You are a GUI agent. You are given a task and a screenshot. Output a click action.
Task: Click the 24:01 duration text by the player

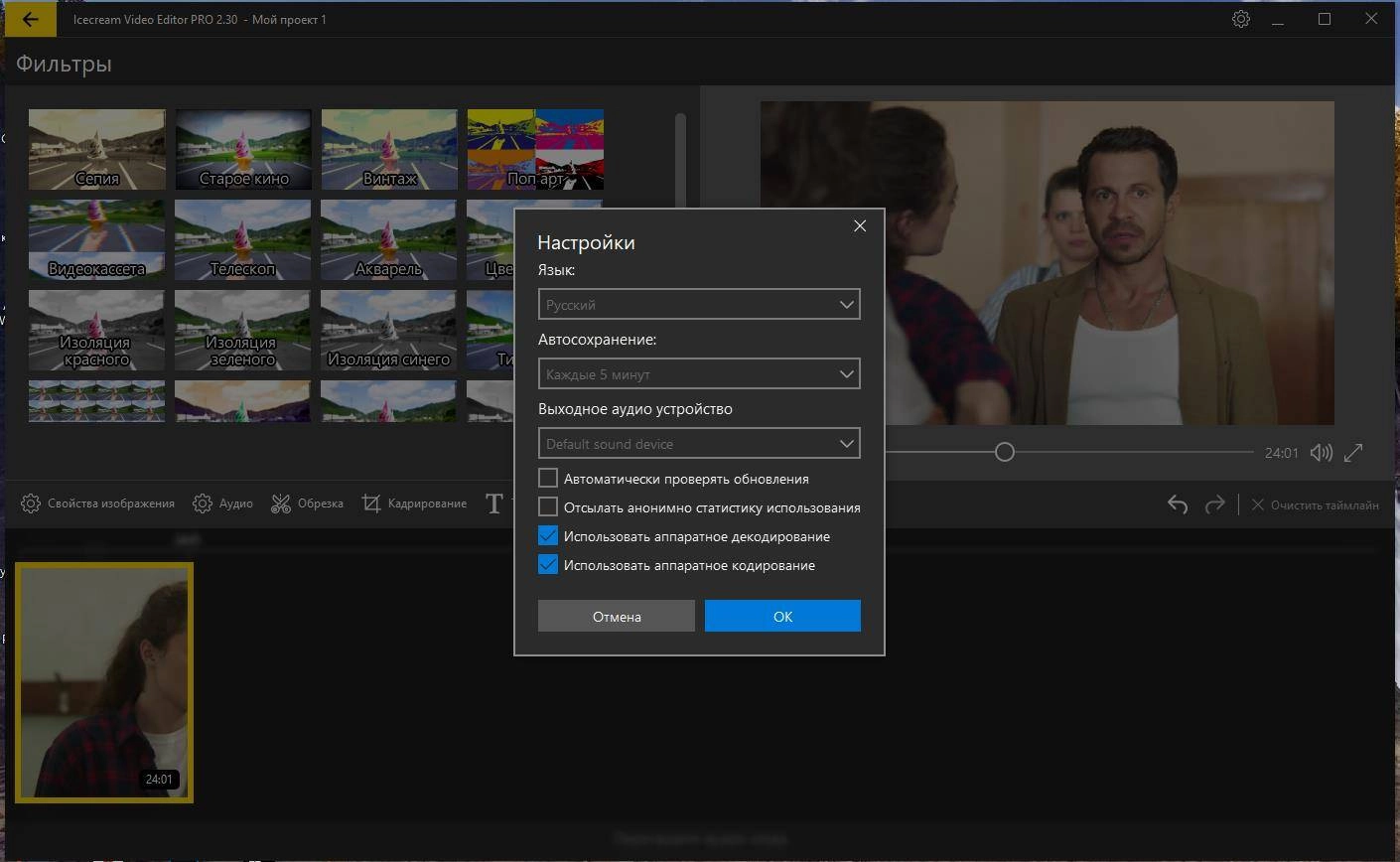coord(1281,453)
